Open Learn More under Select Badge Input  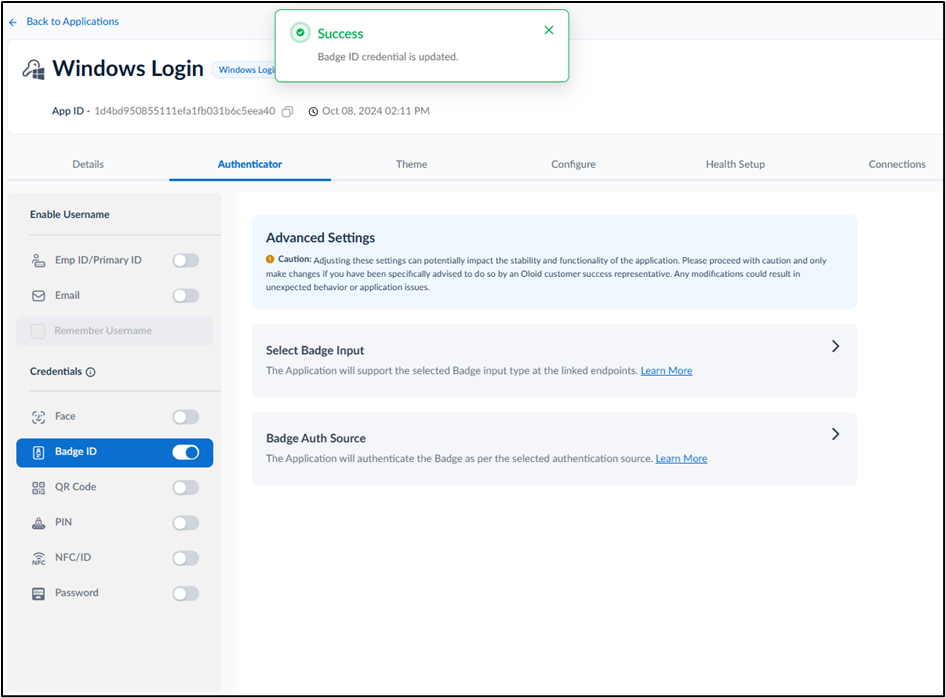[x=666, y=370]
